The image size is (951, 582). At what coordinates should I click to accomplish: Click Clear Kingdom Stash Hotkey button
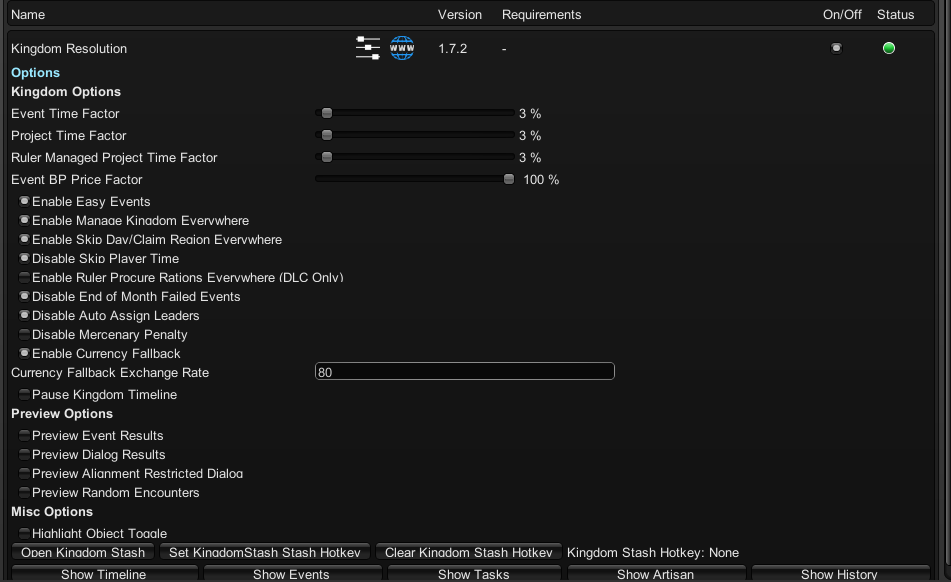coord(468,553)
